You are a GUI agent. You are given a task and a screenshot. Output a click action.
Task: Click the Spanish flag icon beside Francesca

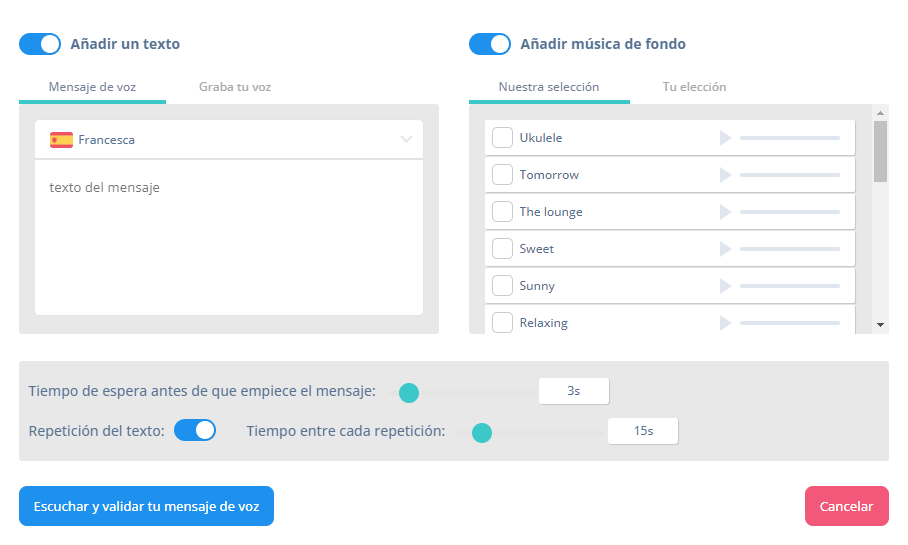pos(61,140)
